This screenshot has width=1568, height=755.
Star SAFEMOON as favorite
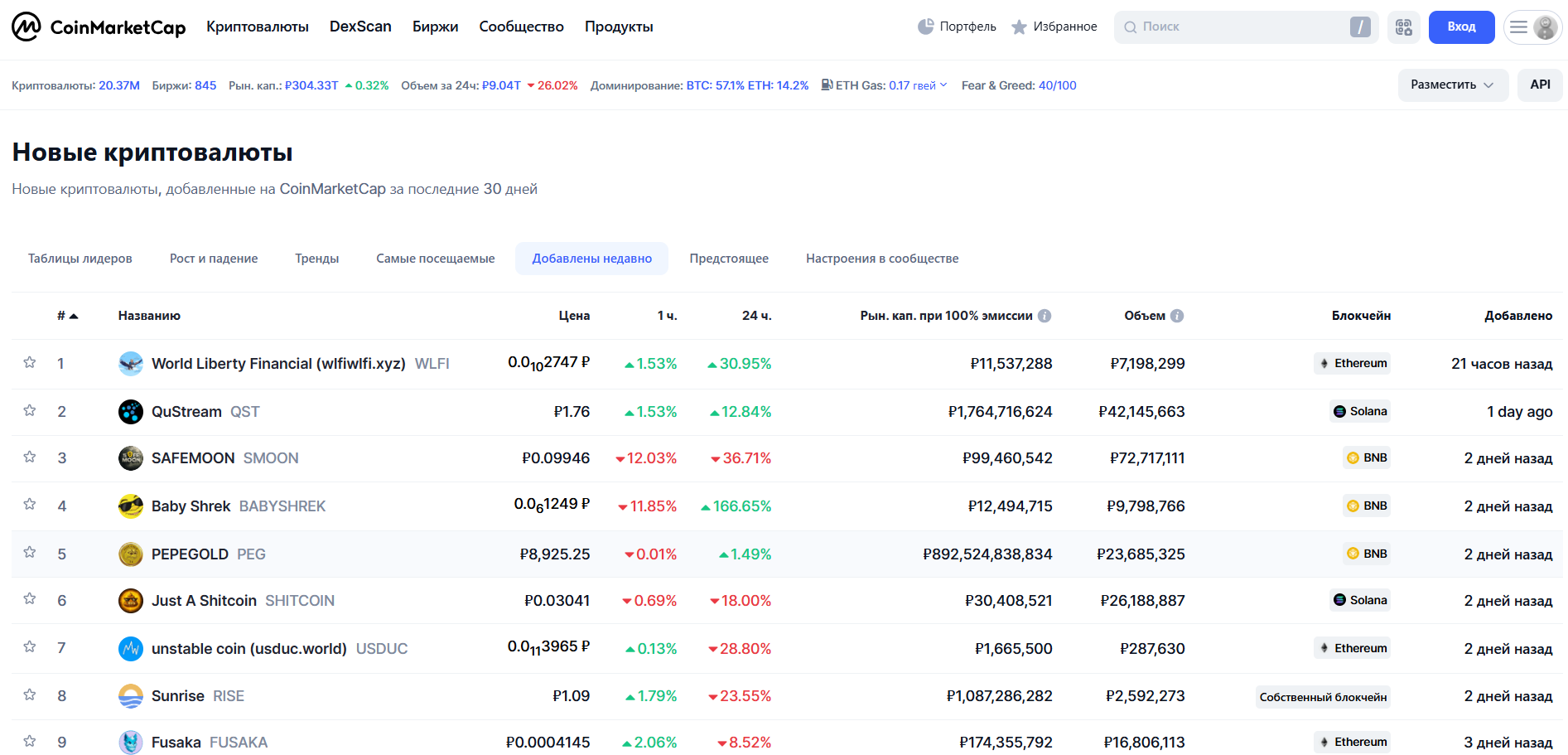[30, 457]
